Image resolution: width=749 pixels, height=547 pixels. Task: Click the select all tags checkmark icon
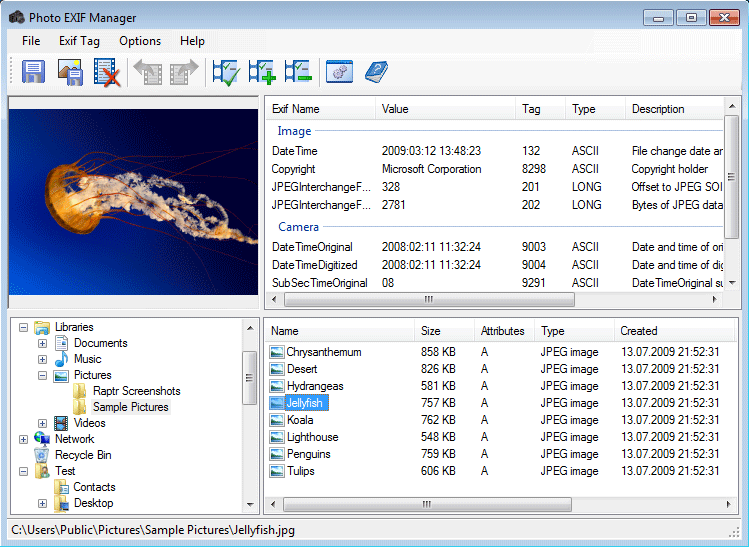[x=225, y=72]
